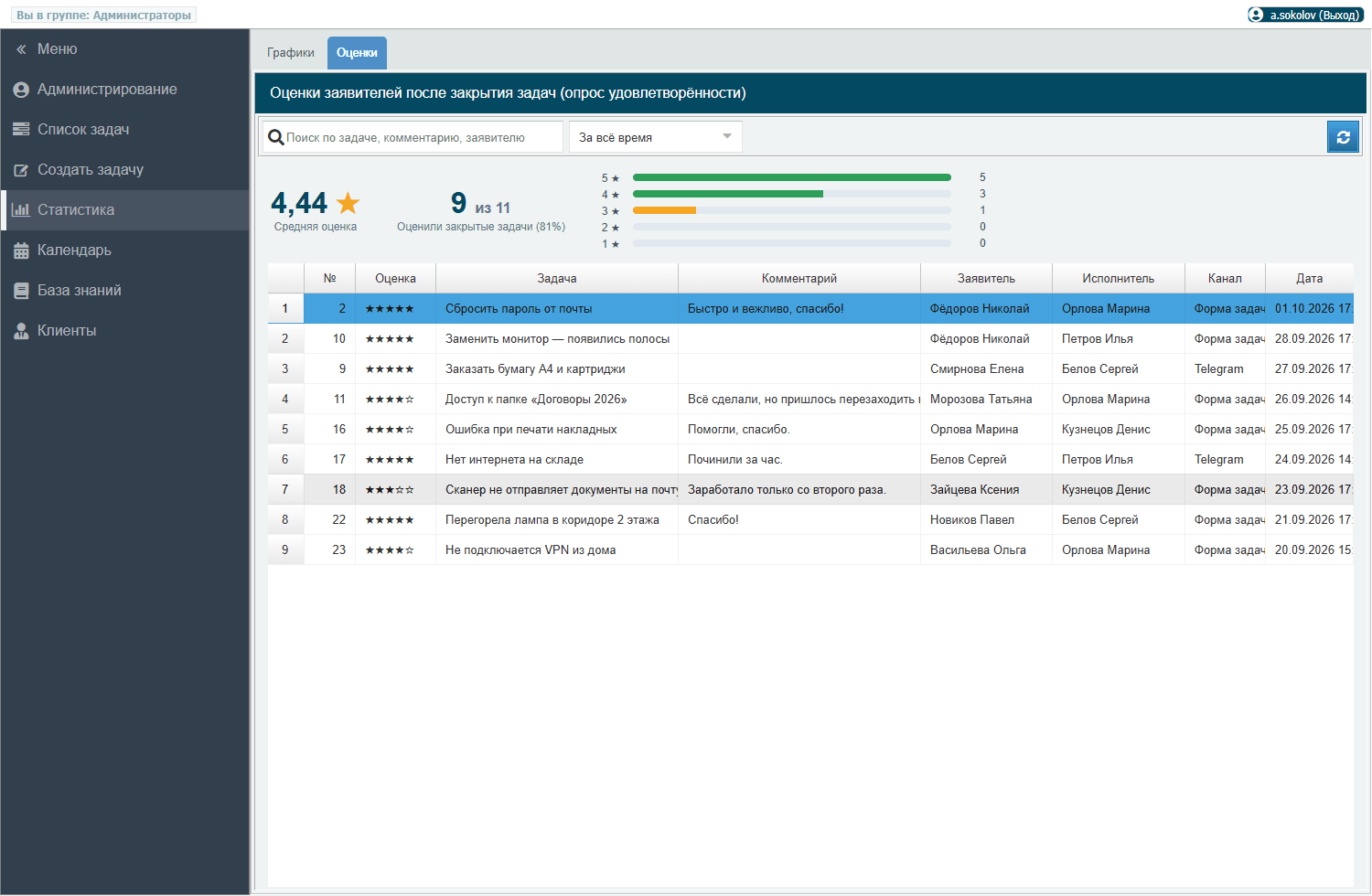Click the search magnifier icon

click(x=275, y=137)
